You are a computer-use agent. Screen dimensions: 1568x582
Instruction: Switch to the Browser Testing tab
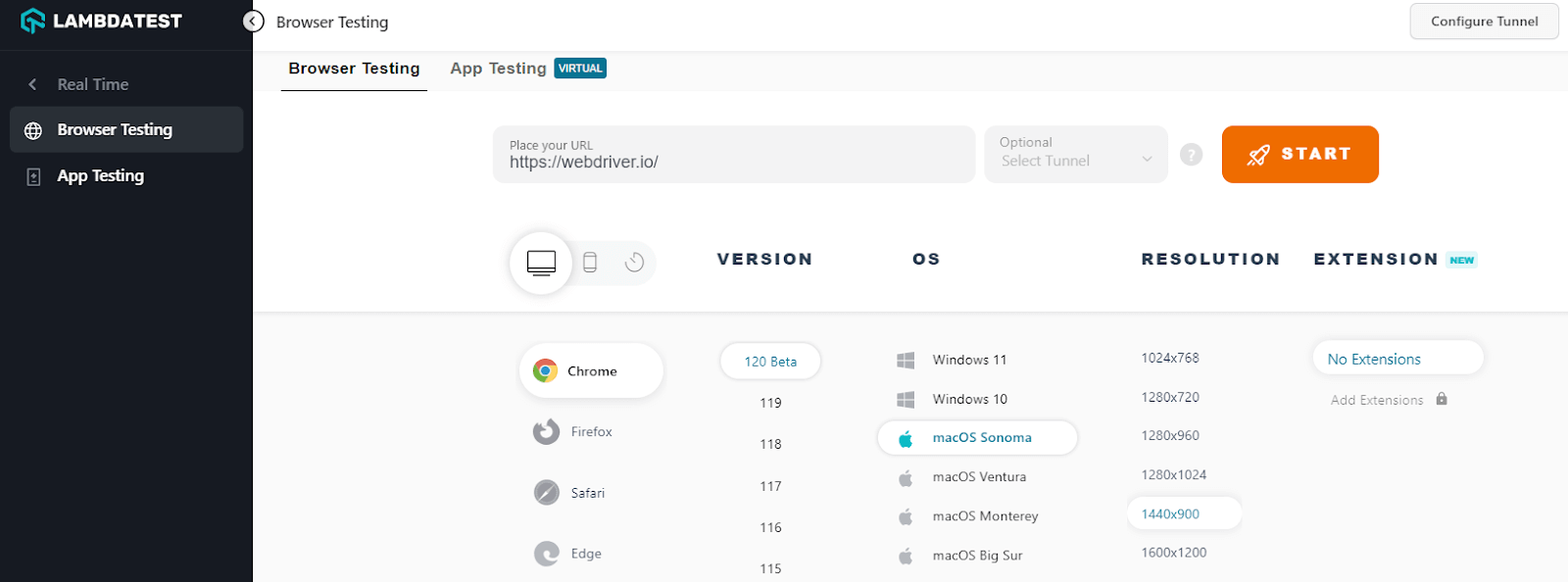pyautogui.click(x=354, y=69)
